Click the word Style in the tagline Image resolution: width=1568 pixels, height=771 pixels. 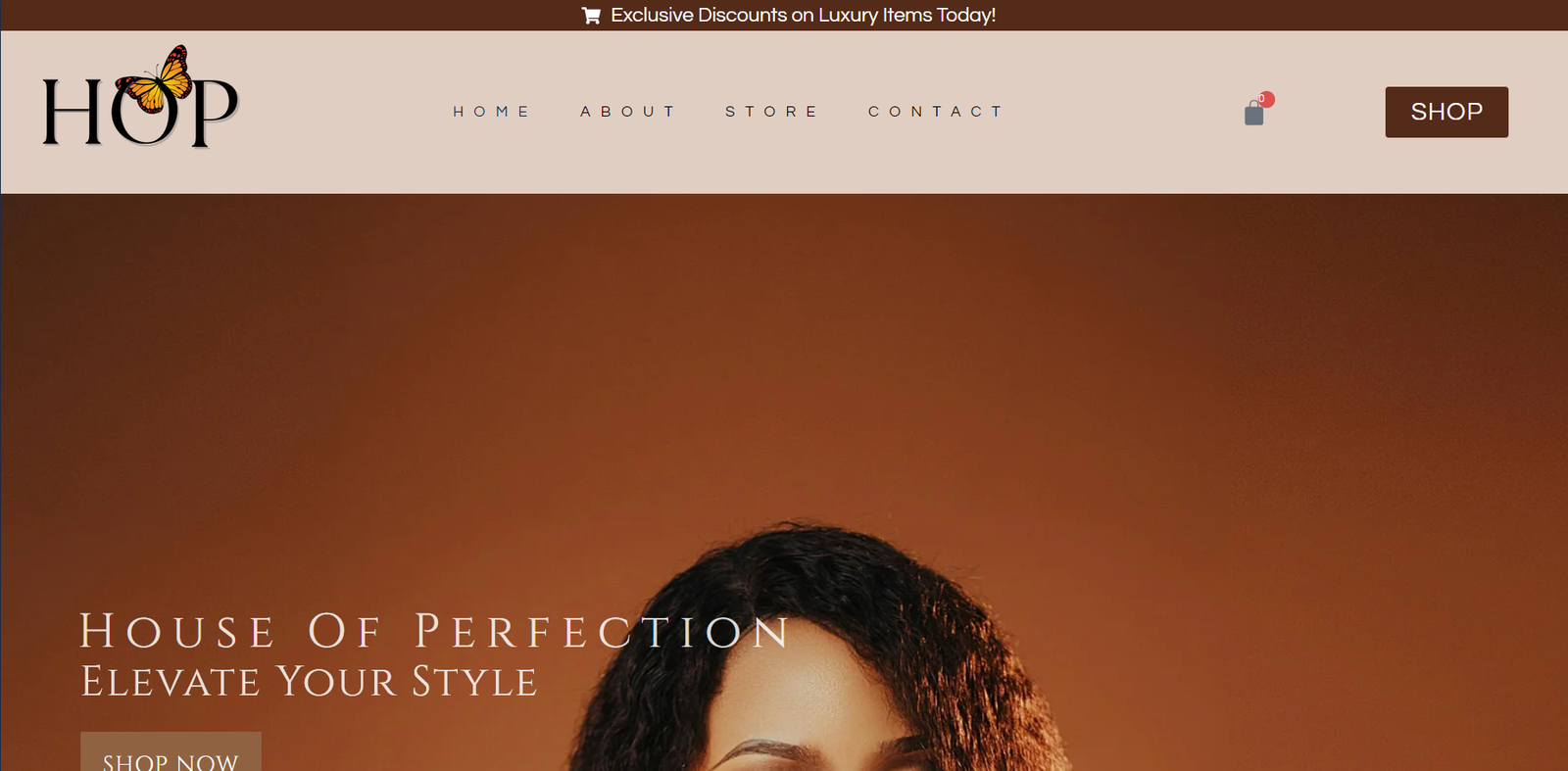click(474, 681)
